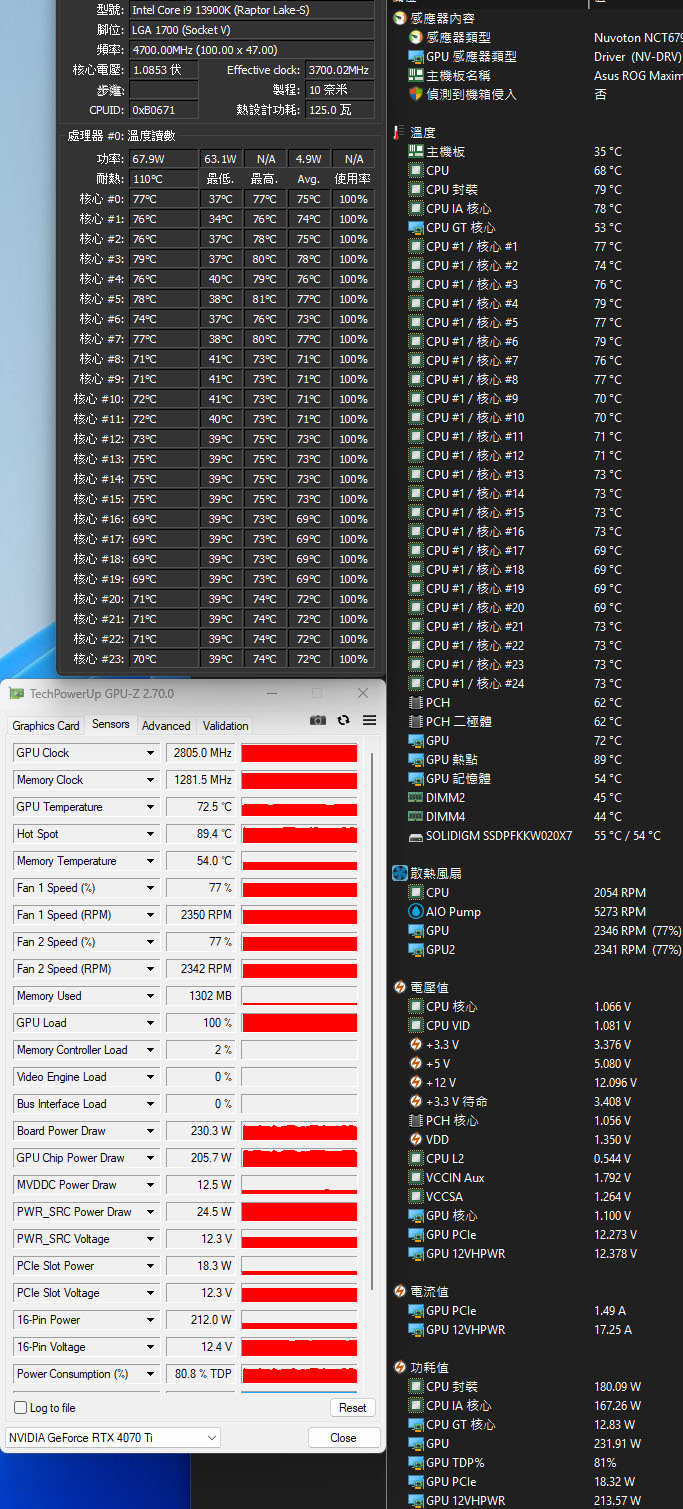Enable the Log to file checkbox

tap(21, 1407)
